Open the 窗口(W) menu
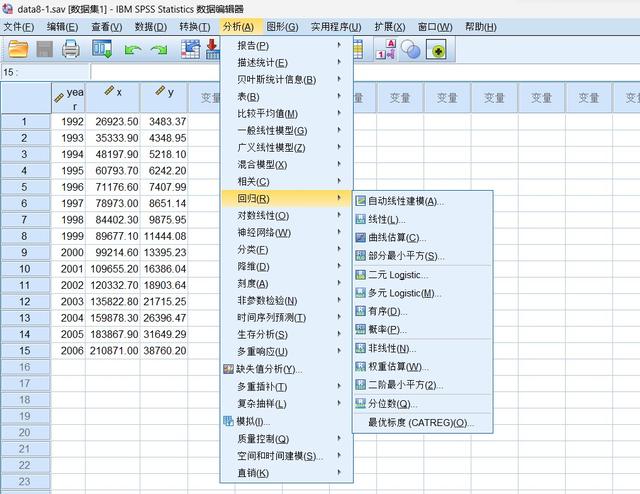Screen dimensions: 640x494 point(435,27)
